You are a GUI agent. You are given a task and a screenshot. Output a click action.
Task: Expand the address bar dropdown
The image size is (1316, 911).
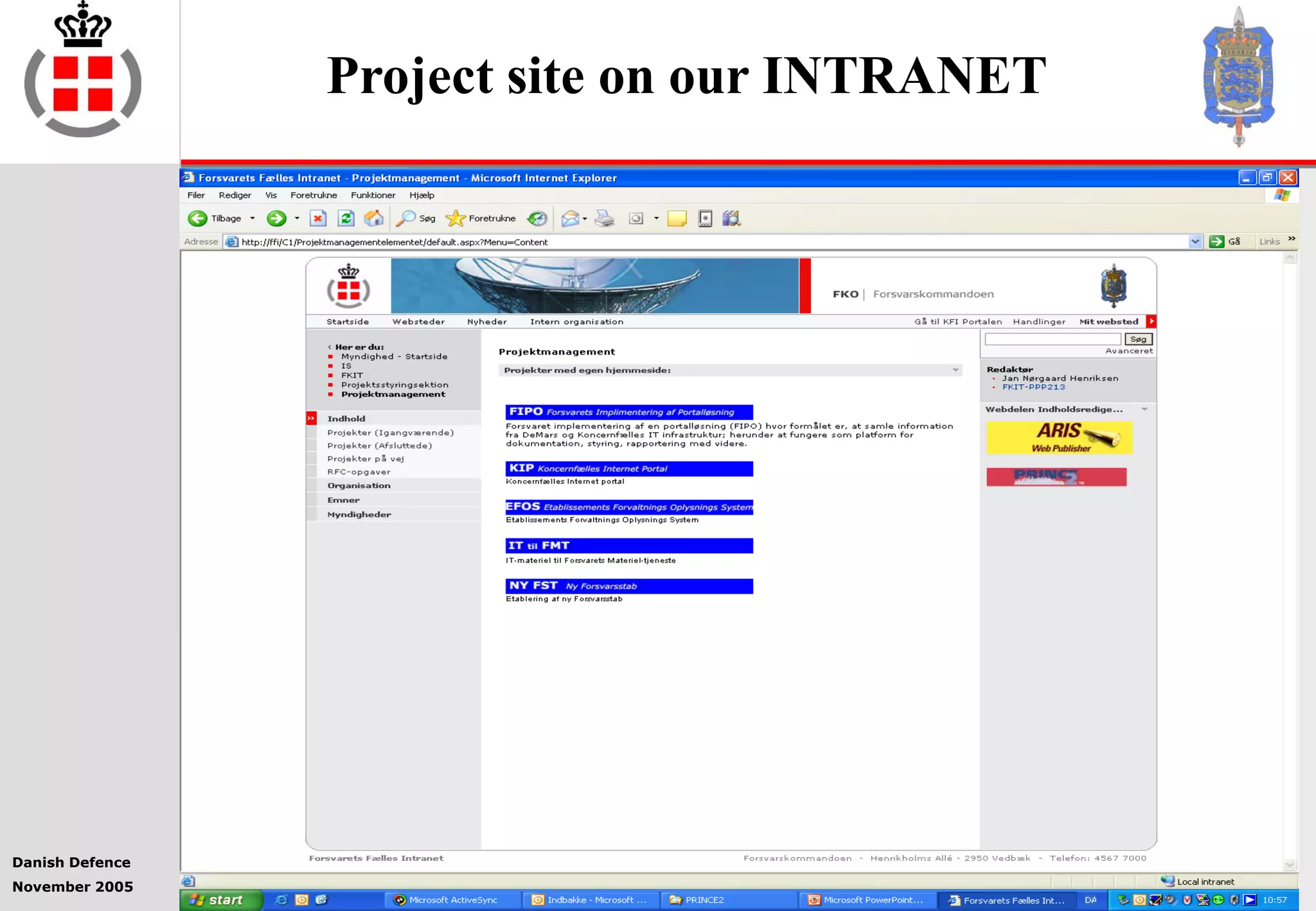point(1195,242)
